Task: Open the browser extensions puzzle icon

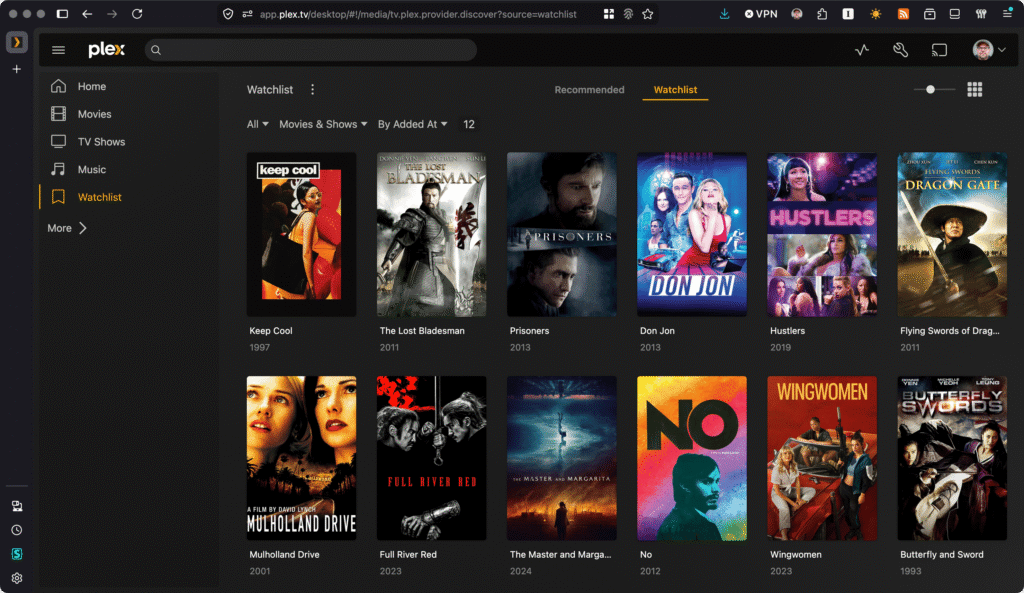Action: point(822,14)
